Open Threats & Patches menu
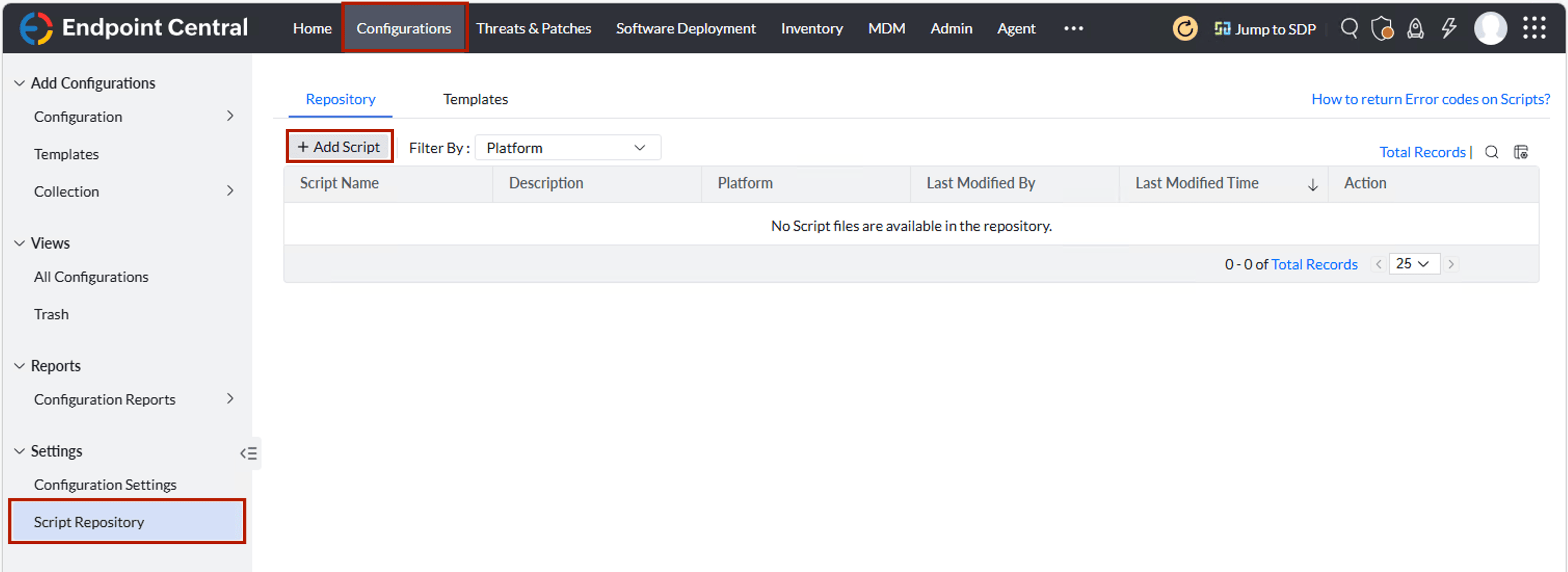The image size is (1568, 572). pyautogui.click(x=533, y=29)
